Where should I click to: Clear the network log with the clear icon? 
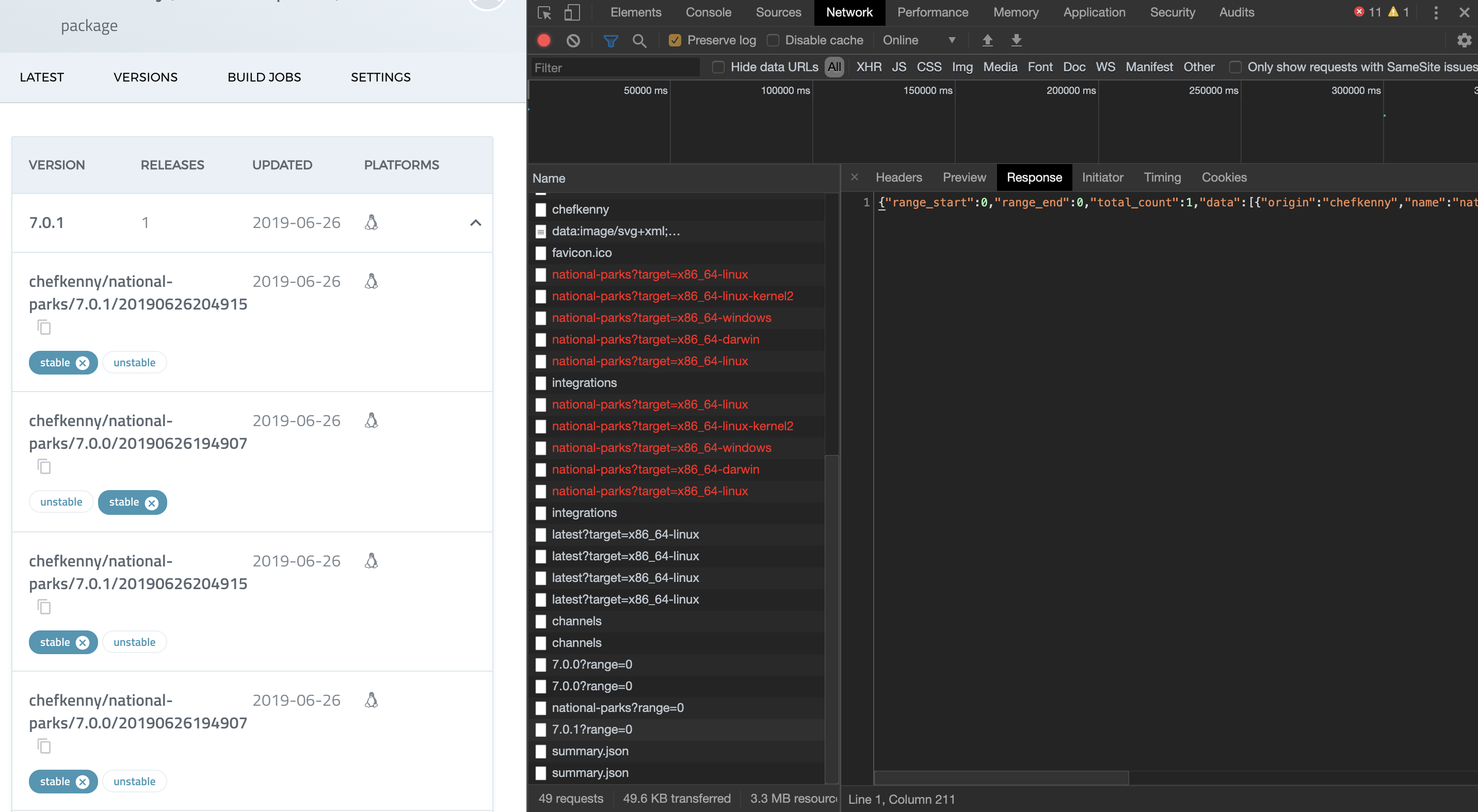tap(573, 40)
